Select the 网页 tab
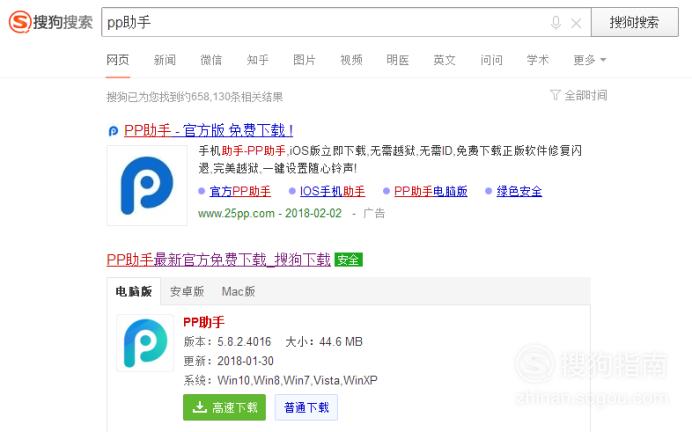This screenshot has height=432, width=692. pos(117,60)
